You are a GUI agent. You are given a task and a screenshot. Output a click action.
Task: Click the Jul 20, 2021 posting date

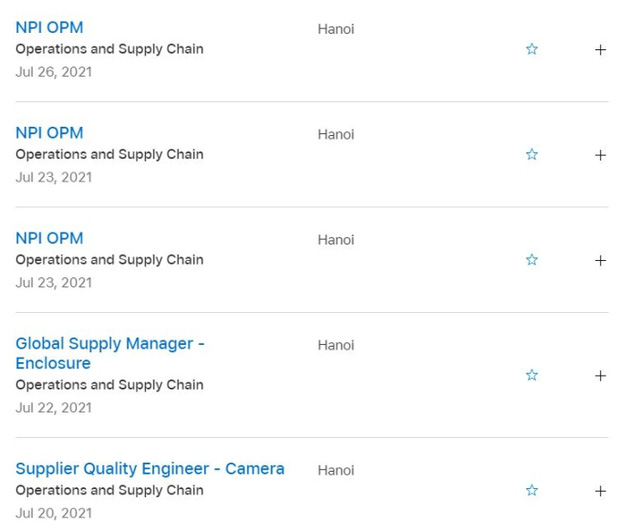click(x=53, y=513)
